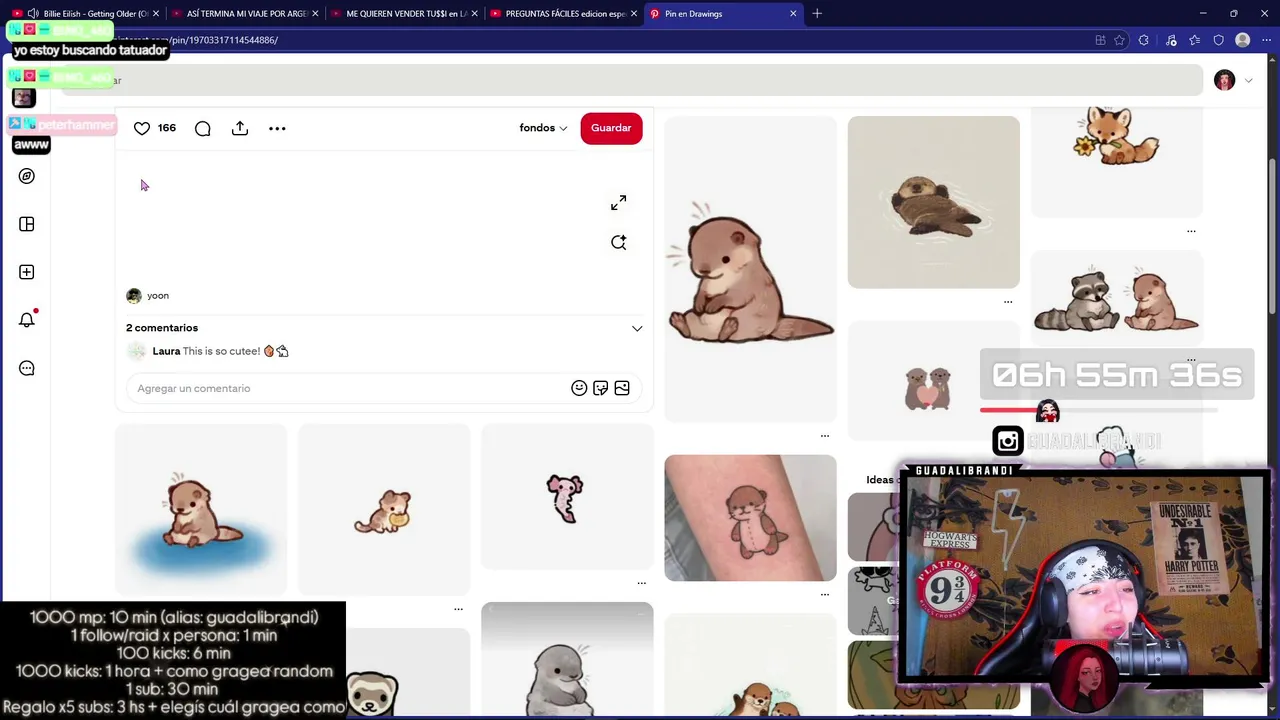Create a new pin with sidebar plus icon
Viewport: 1280px width, 720px height.
(x=27, y=272)
